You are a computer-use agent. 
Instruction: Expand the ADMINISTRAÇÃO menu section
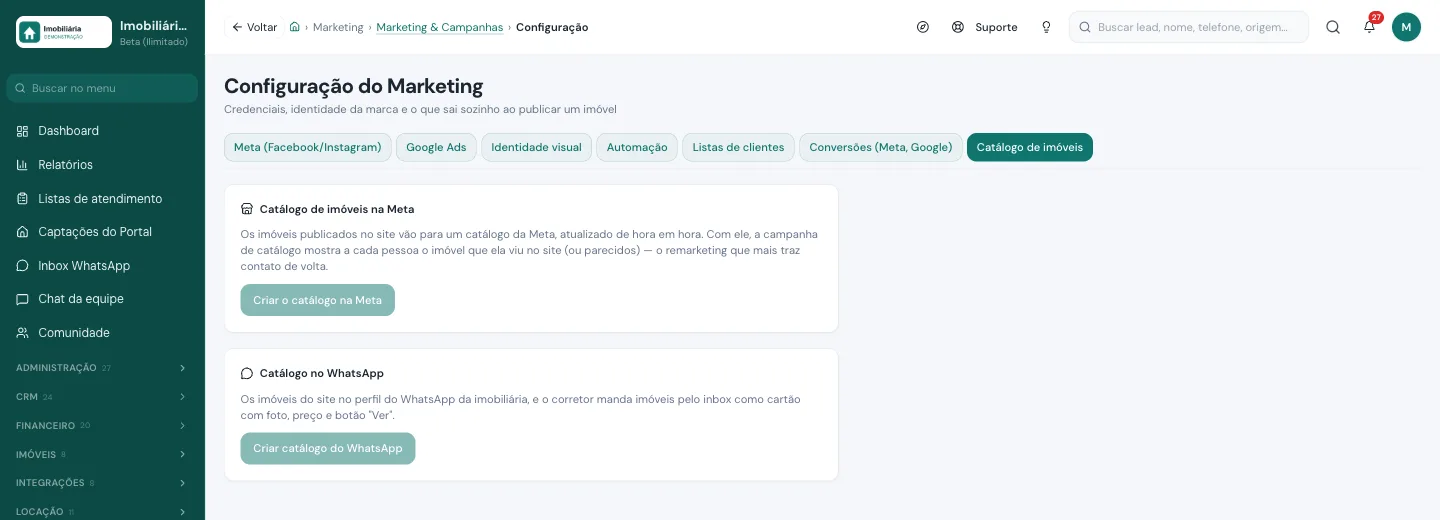tap(102, 368)
